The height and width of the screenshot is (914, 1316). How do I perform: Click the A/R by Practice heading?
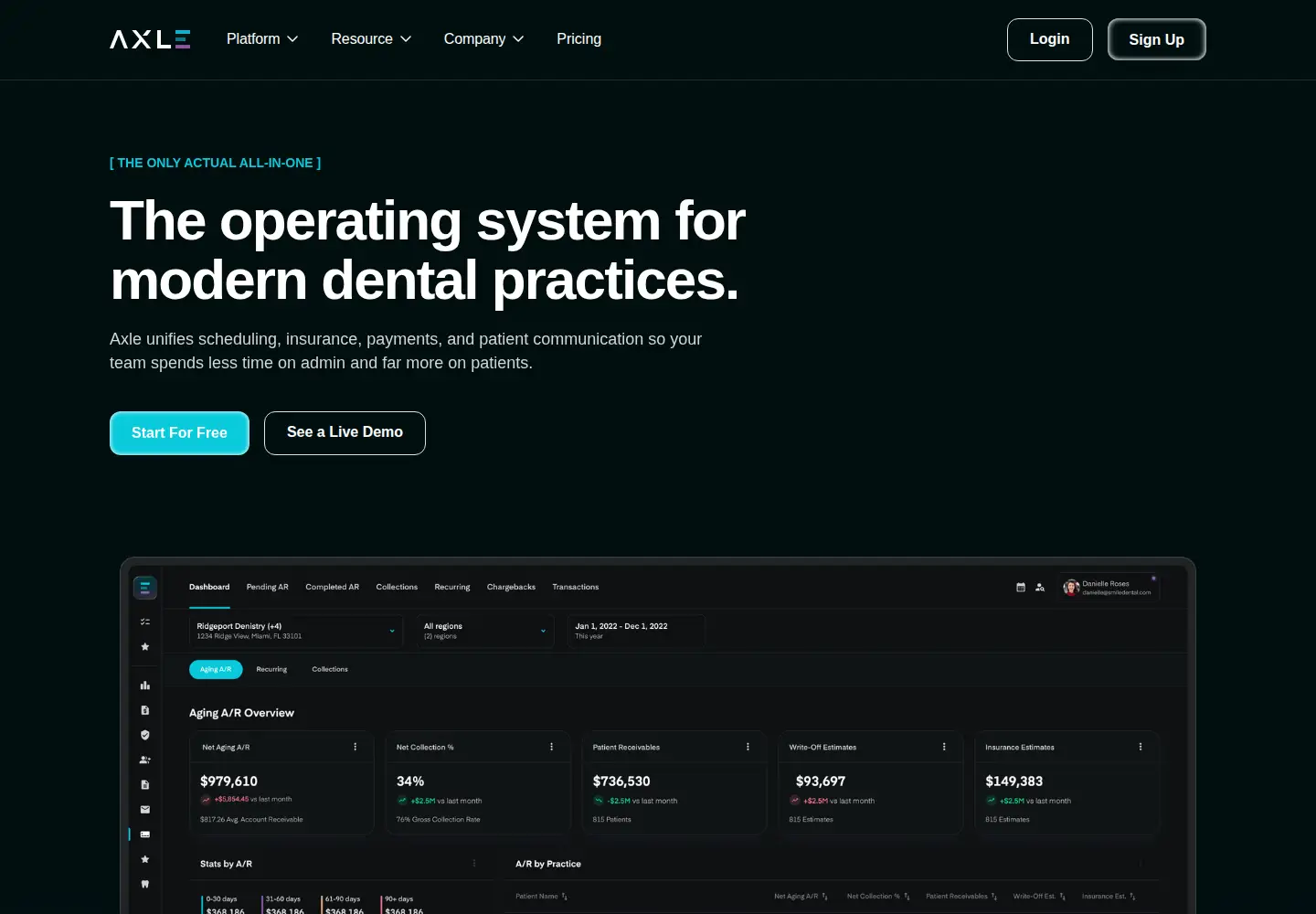[548, 864]
